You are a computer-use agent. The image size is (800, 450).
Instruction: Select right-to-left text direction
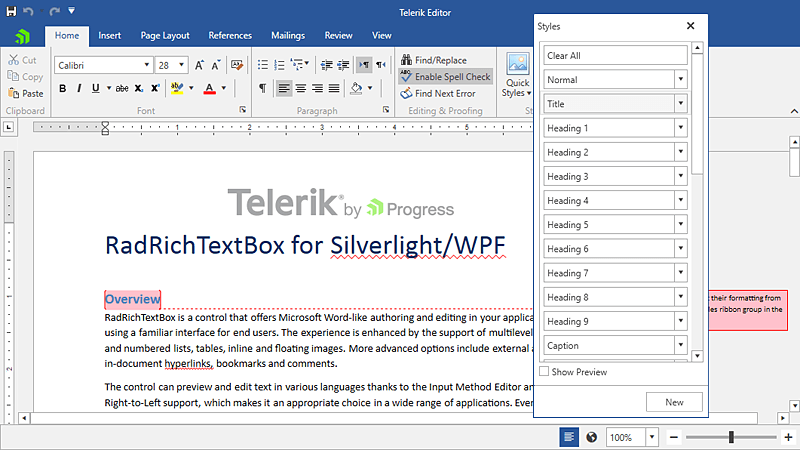point(381,65)
